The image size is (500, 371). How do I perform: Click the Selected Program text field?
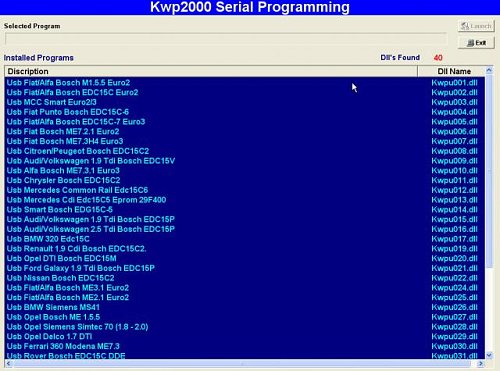[x=226, y=39]
